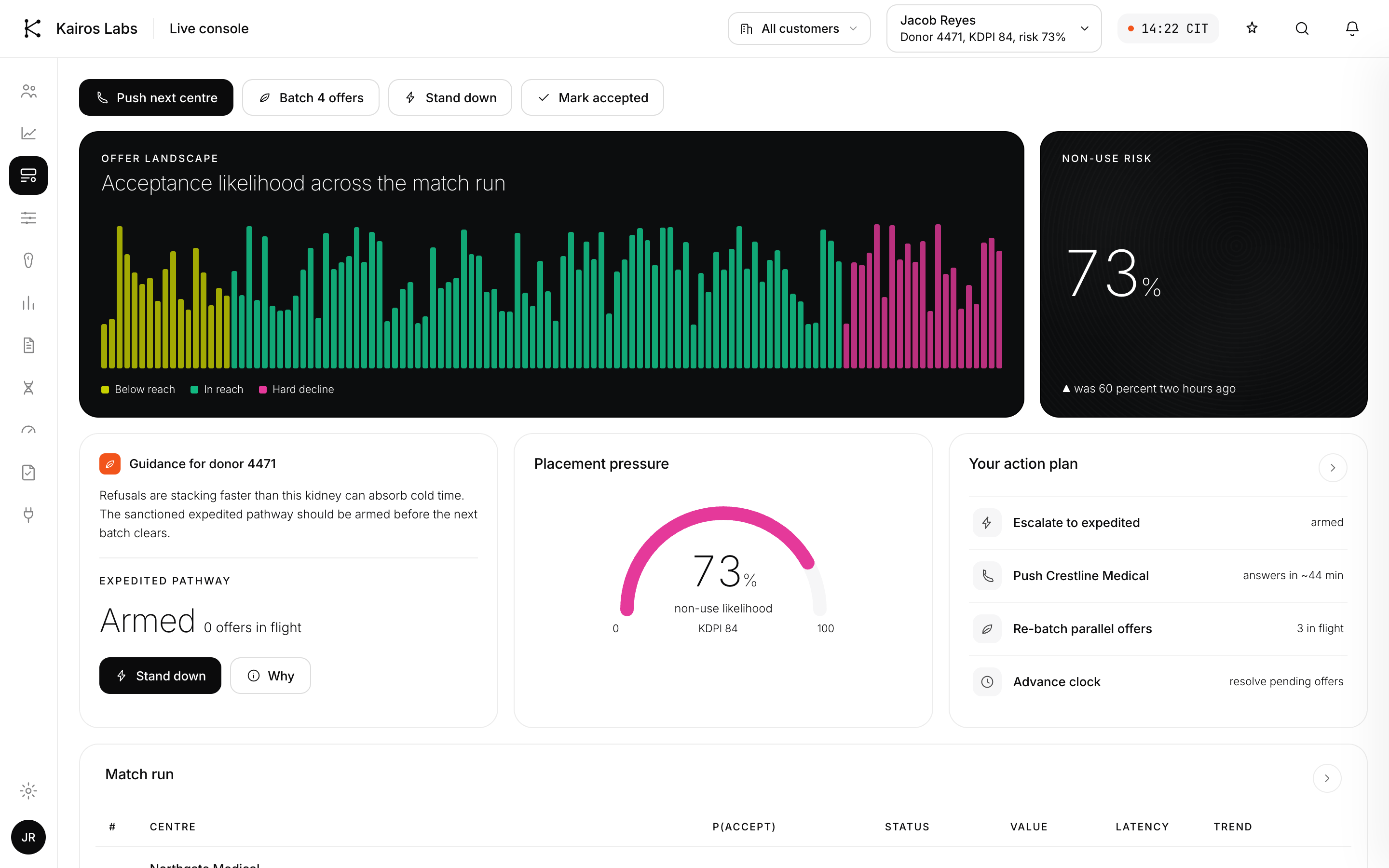The image size is (1389, 868).
Task: Open notifications bell icon
Action: 1352,28
